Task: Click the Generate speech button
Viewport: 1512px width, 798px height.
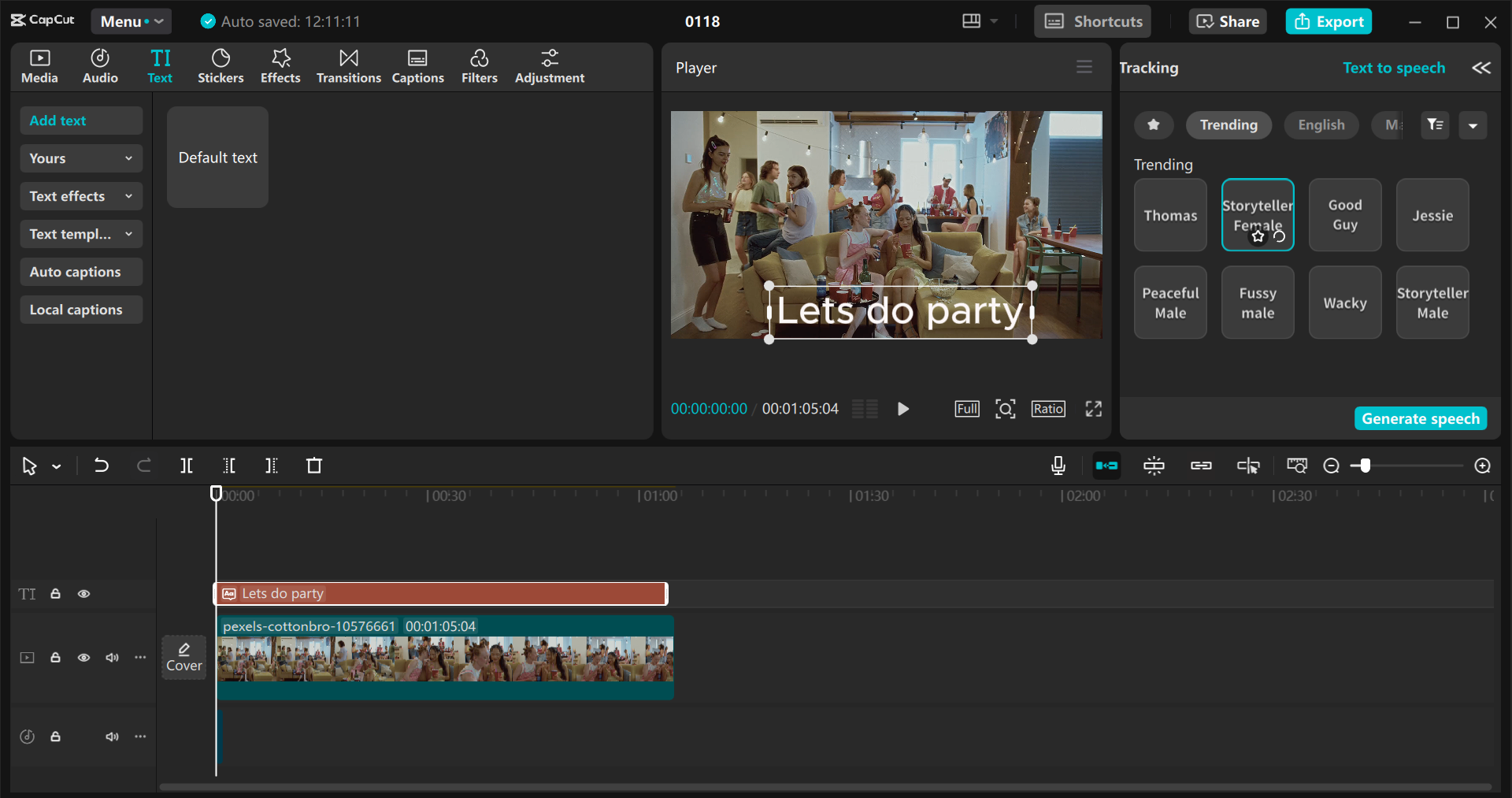Action: (x=1420, y=418)
